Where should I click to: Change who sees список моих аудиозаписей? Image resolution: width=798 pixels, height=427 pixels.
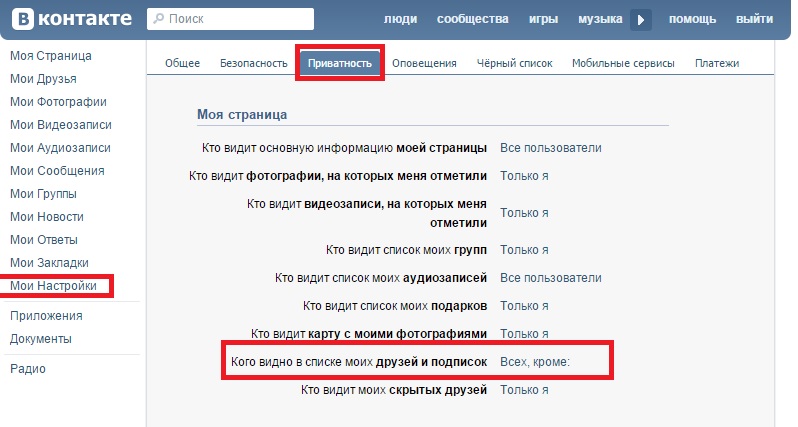coord(551,278)
